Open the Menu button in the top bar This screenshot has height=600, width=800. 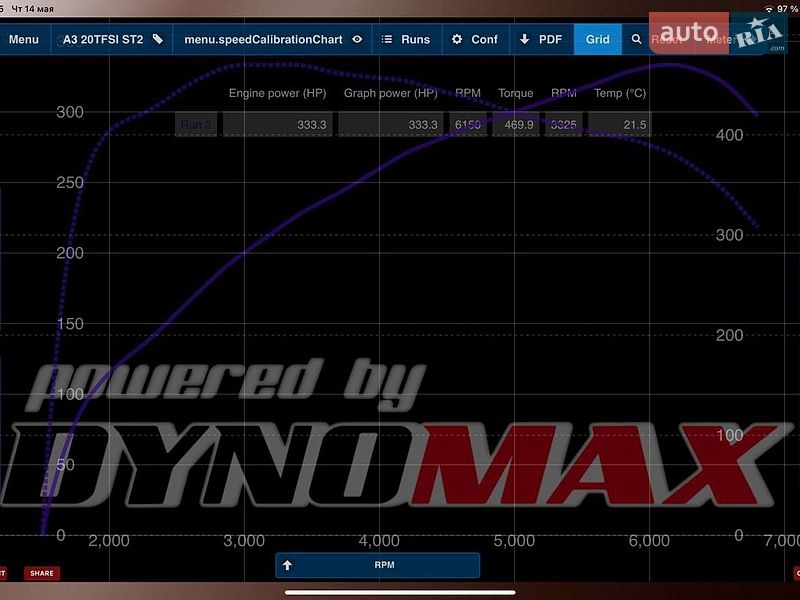24,39
